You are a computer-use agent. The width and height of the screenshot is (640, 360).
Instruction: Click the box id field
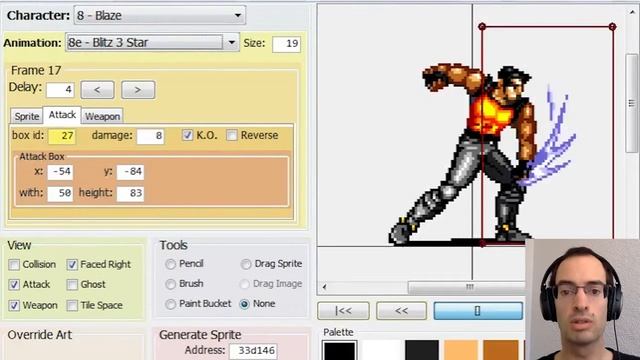(62, 136)
